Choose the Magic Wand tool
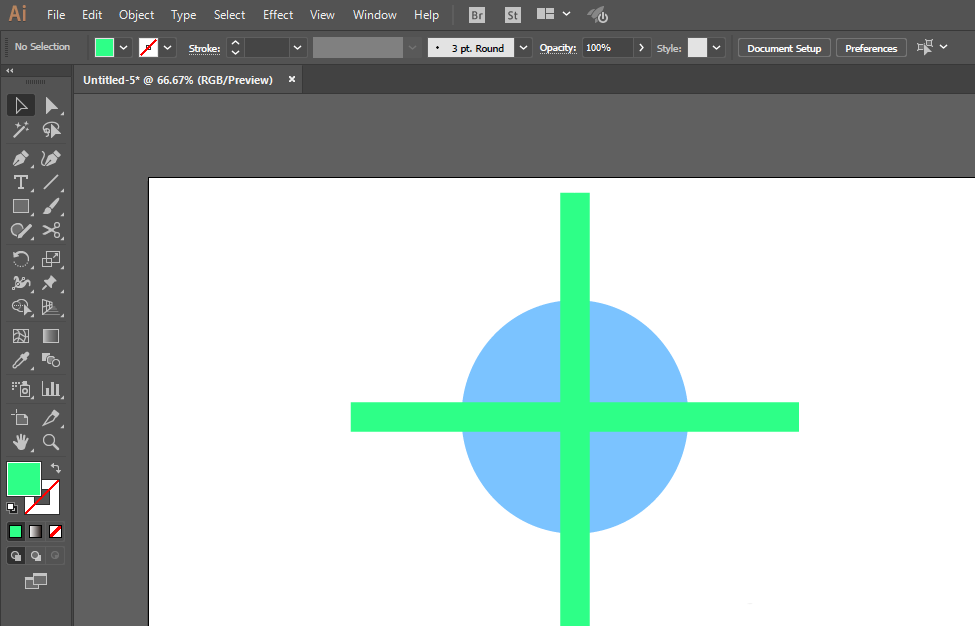 point(21,130)
